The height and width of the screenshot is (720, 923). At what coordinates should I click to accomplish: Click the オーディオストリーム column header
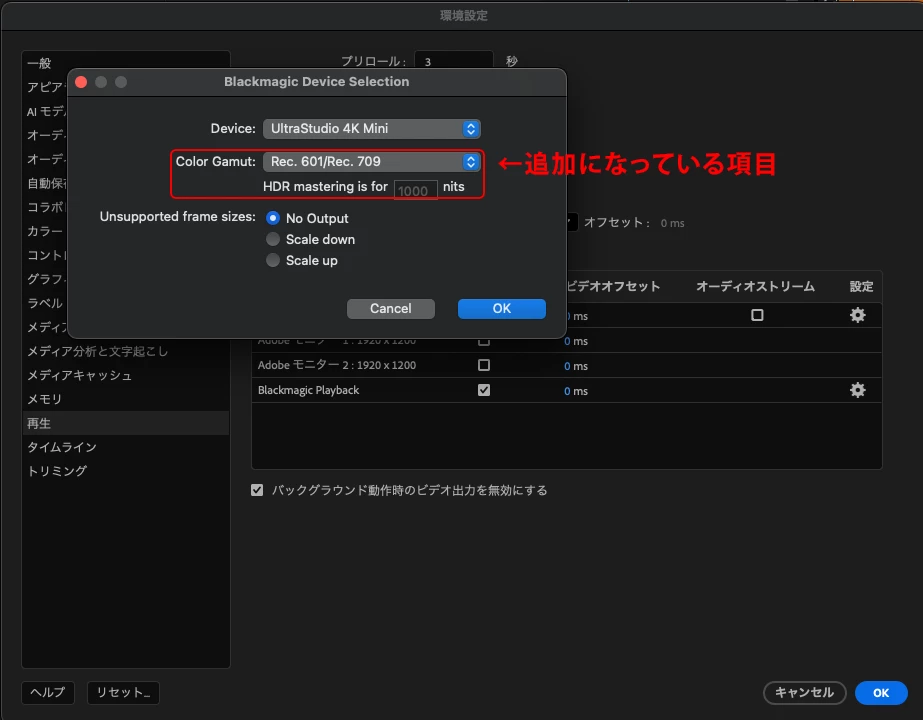click(755, 287)
